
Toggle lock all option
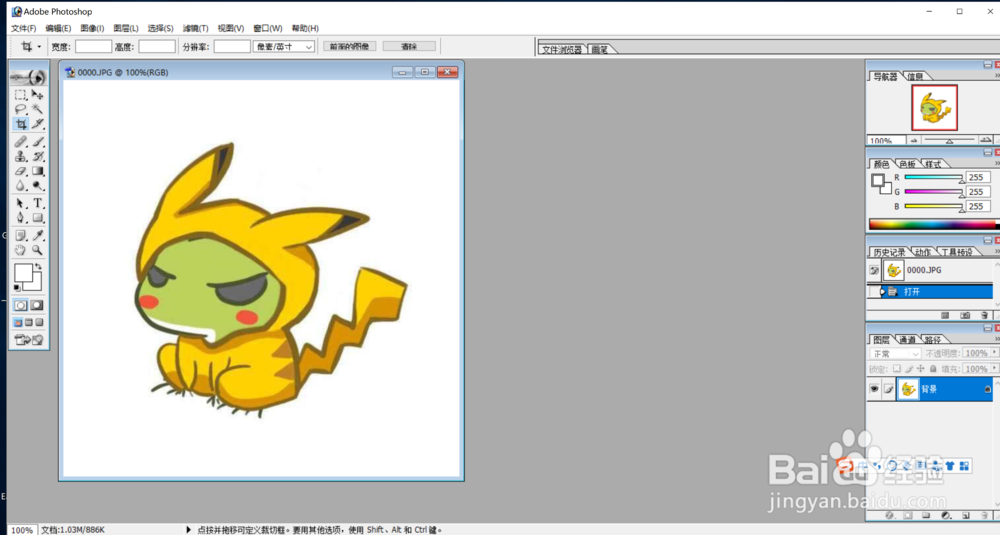pos(933,369)
